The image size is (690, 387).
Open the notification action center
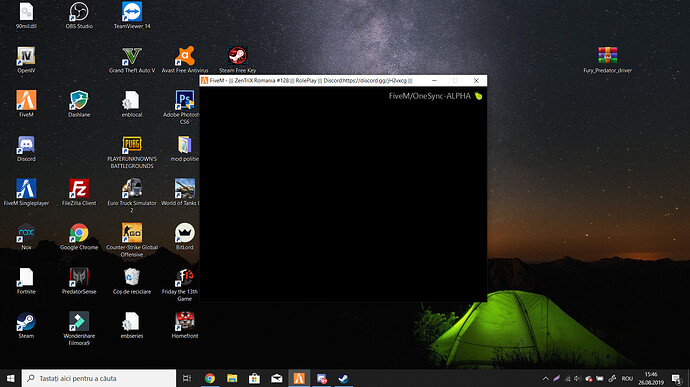point(677,378)
